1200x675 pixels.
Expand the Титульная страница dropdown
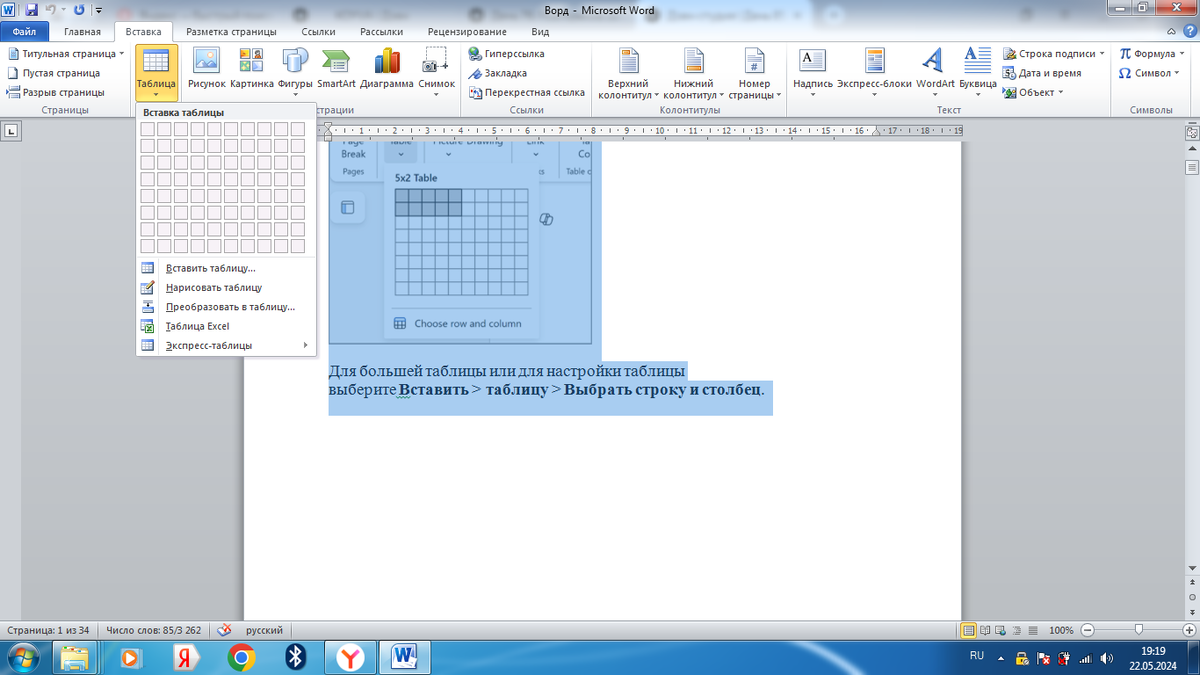pos(122,54)
